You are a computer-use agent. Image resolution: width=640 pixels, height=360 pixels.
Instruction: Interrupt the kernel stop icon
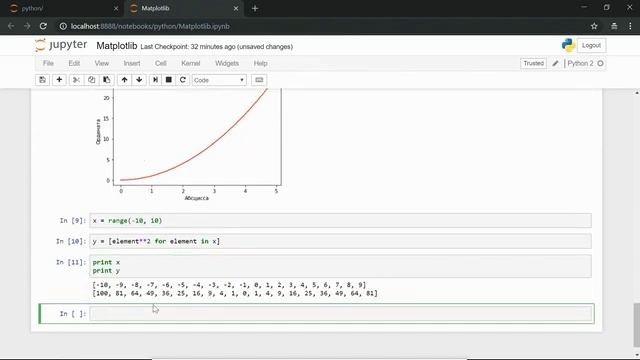pyautogui.click(x=169, y=80)
